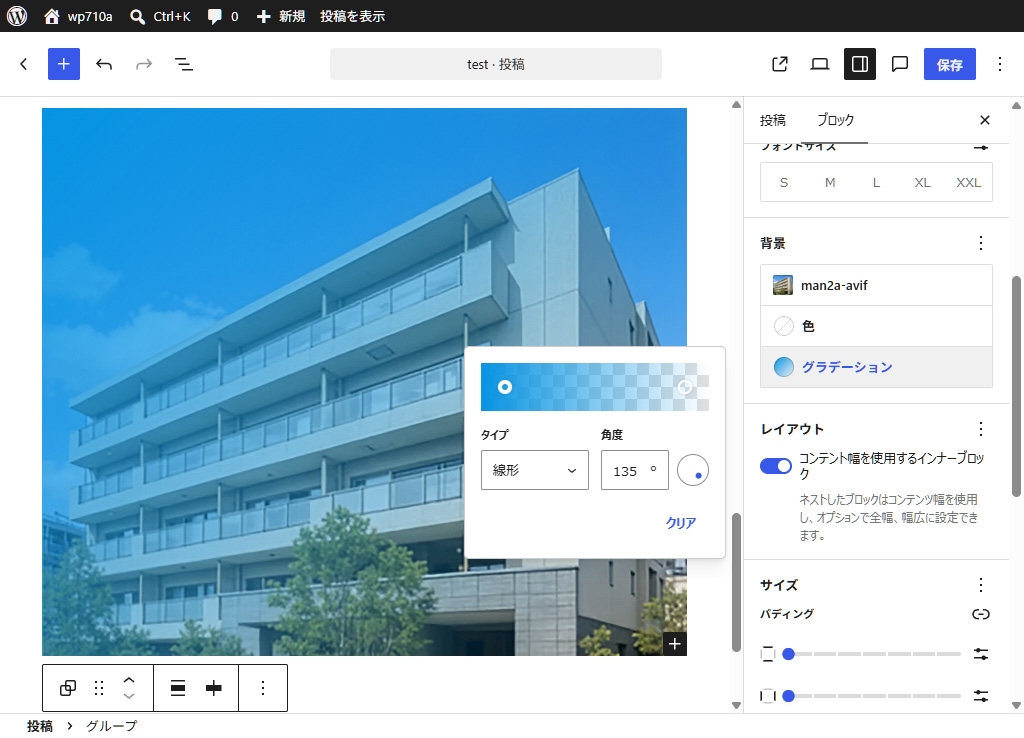This screenshot has height=738, width=1024.
Task: Visit the wp710a site home
Action: 78,16
